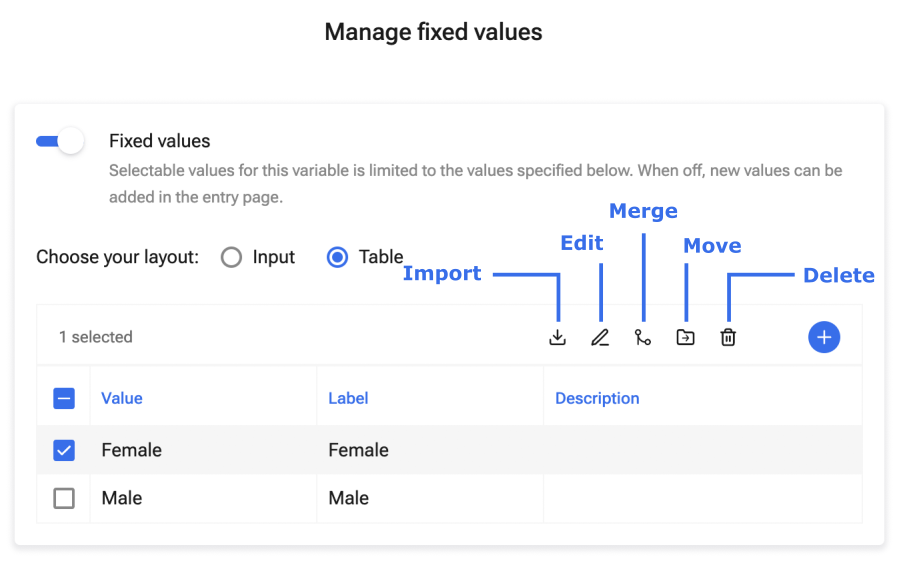Sort by the Value column header

click(122, 398)
